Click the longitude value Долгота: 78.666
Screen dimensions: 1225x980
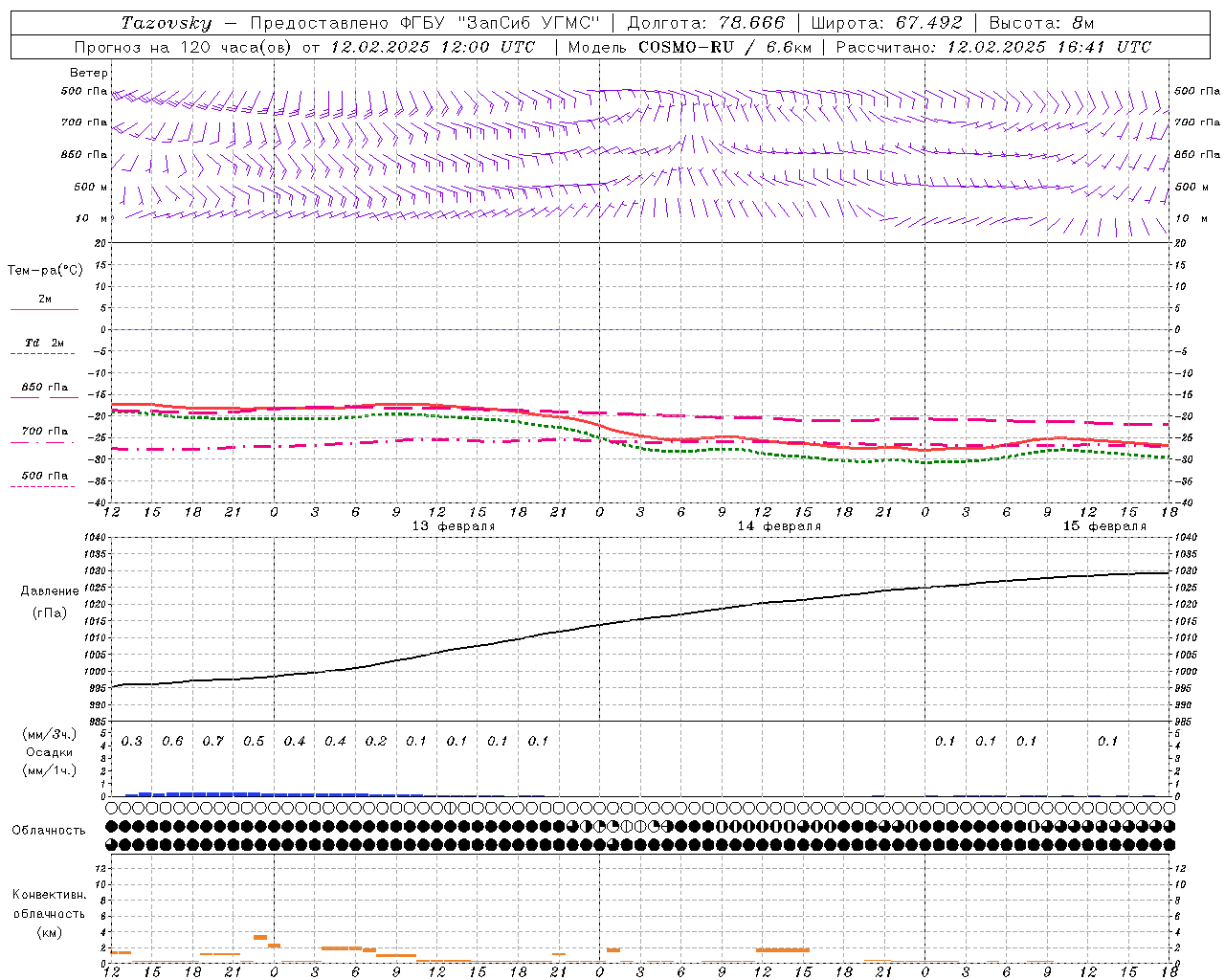[x=706, y=23]
